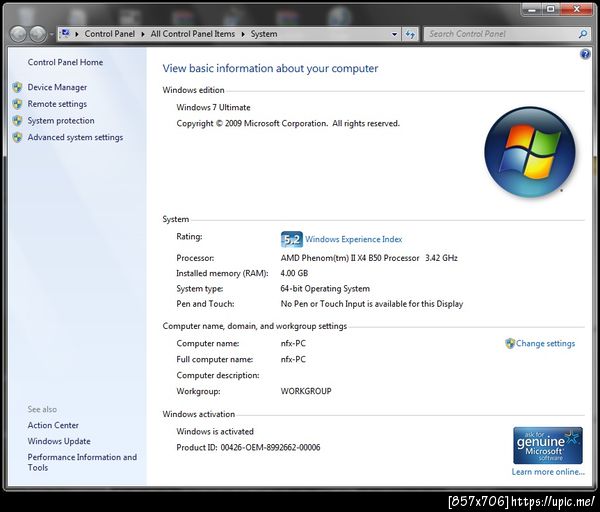Open Device Manager from the sidebar
This screenshot has height=512, width=600.
pyautogui.click(x=57, y=87)
